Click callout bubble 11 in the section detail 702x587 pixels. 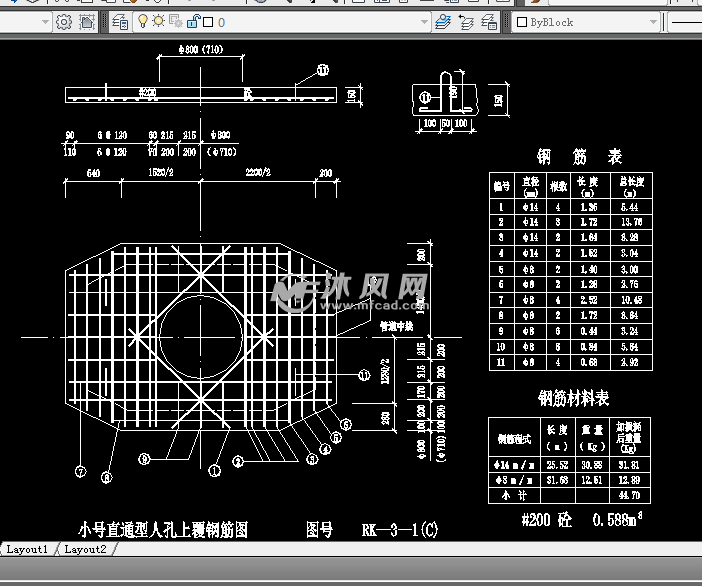coord(424,98)
